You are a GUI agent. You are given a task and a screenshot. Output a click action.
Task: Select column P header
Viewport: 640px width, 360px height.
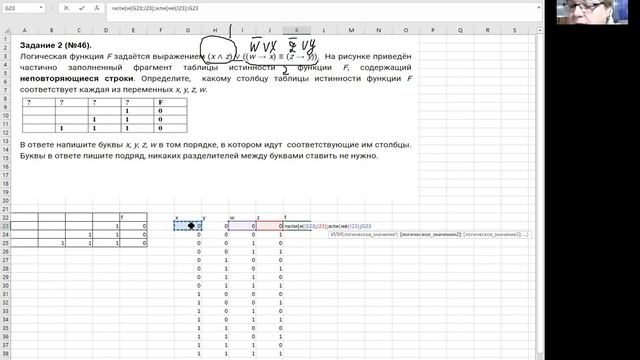click(x=433, y=30)
